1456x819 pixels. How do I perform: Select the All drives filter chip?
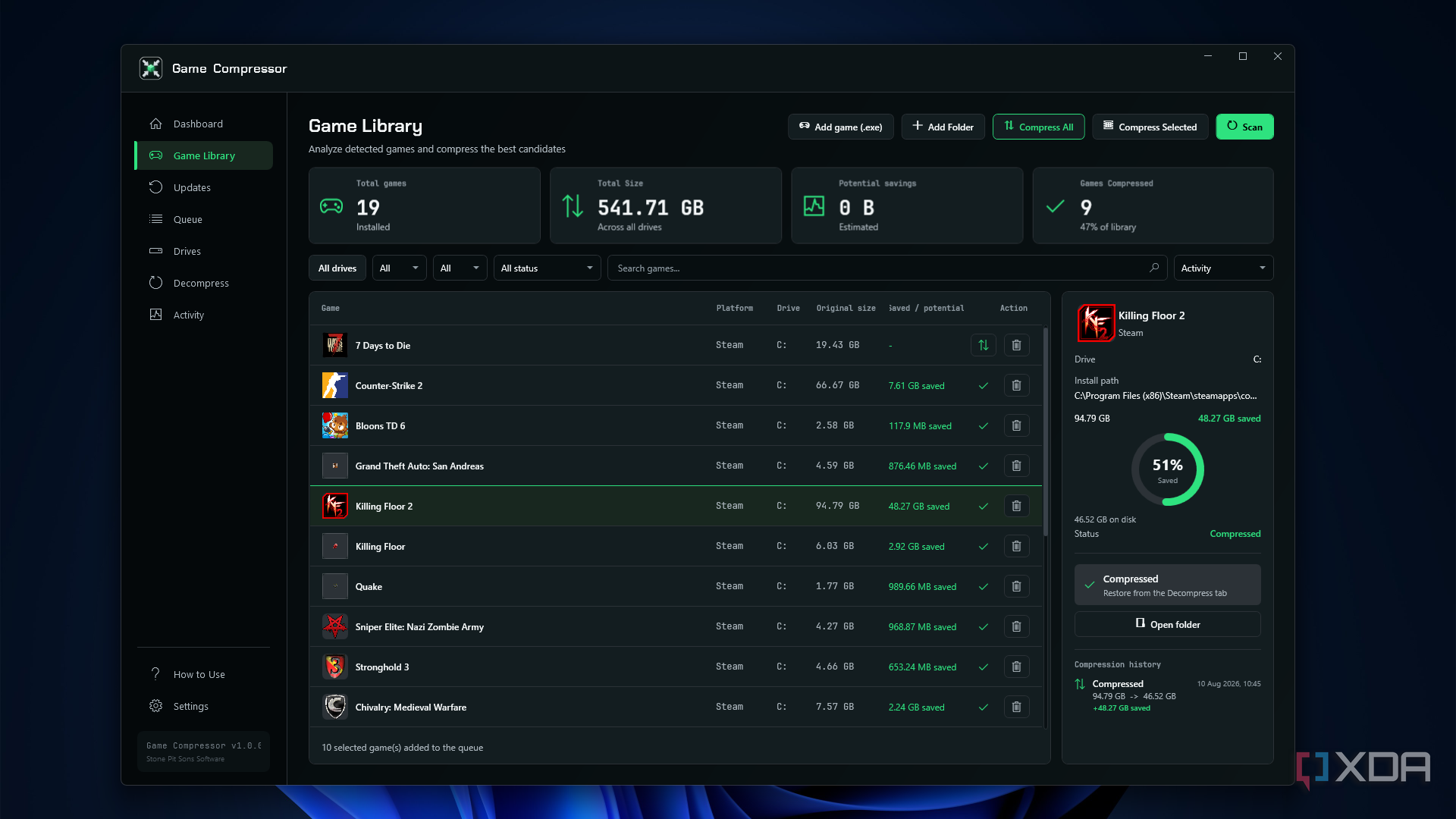pos(337,268)
